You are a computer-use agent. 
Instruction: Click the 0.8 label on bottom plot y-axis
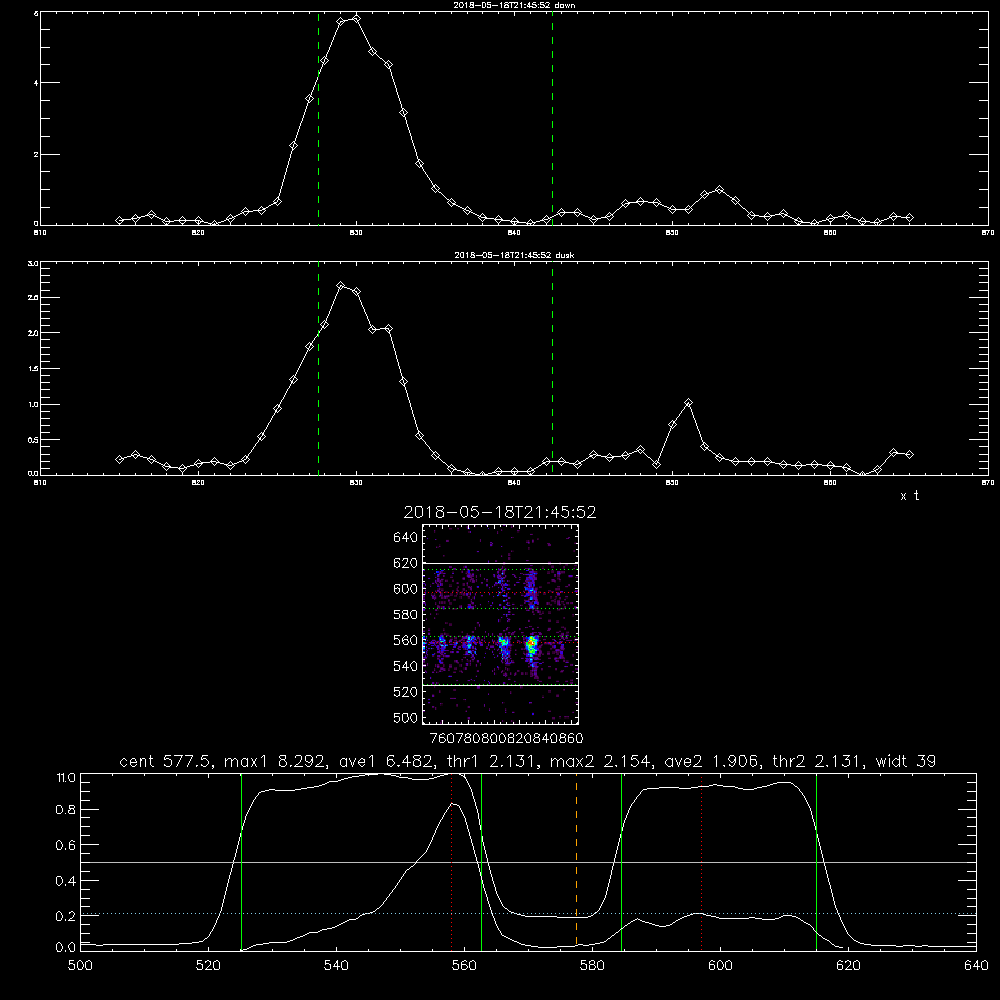coord(66,810)
